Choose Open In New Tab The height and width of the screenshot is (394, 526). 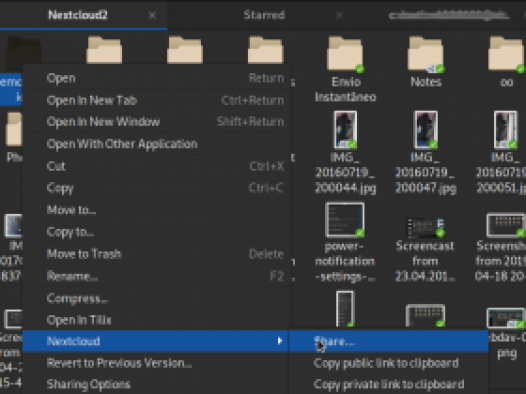156,100
